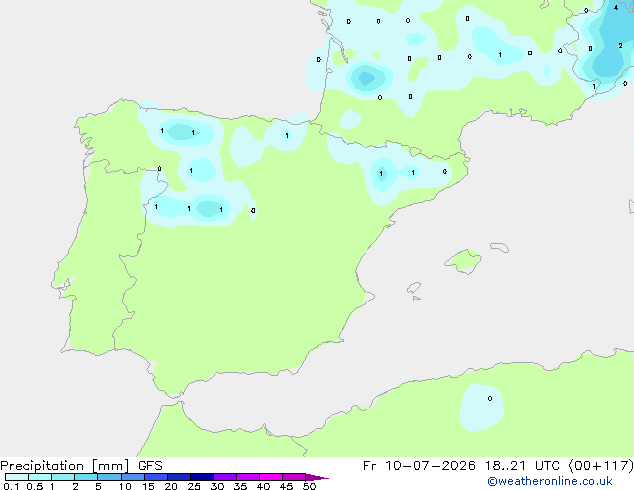Select the 20–25 mm legend swatch

pyautogui.click(x=178, y=477)
